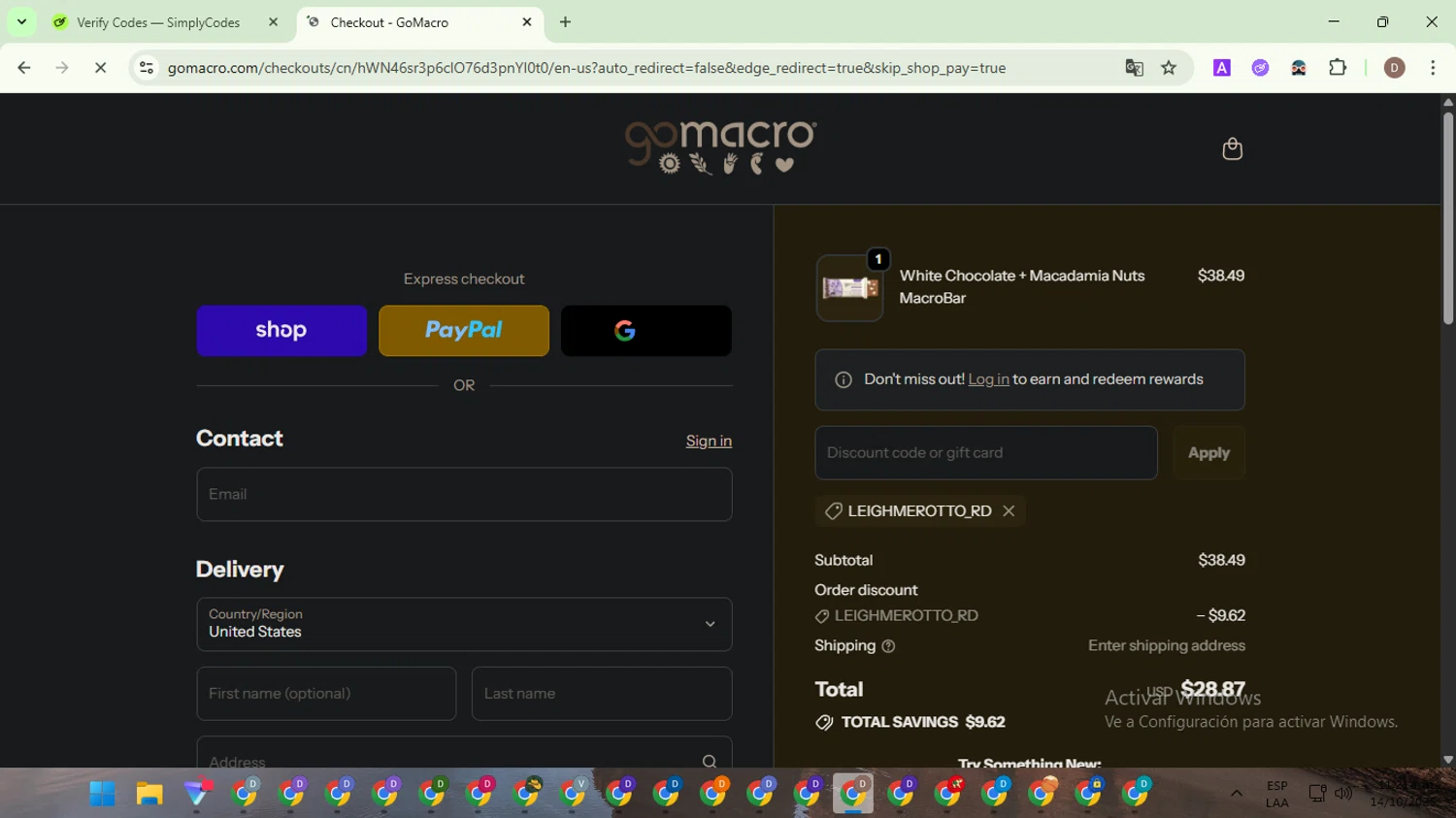Pay with PayPal express checkout
The height and width of the screenshot is (818, 1456).
pos(464,331)
